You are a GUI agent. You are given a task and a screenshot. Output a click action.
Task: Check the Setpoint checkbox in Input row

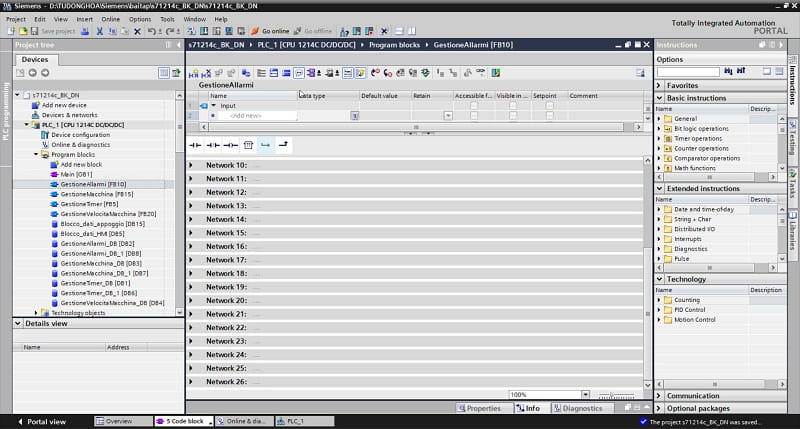point(548,105)
